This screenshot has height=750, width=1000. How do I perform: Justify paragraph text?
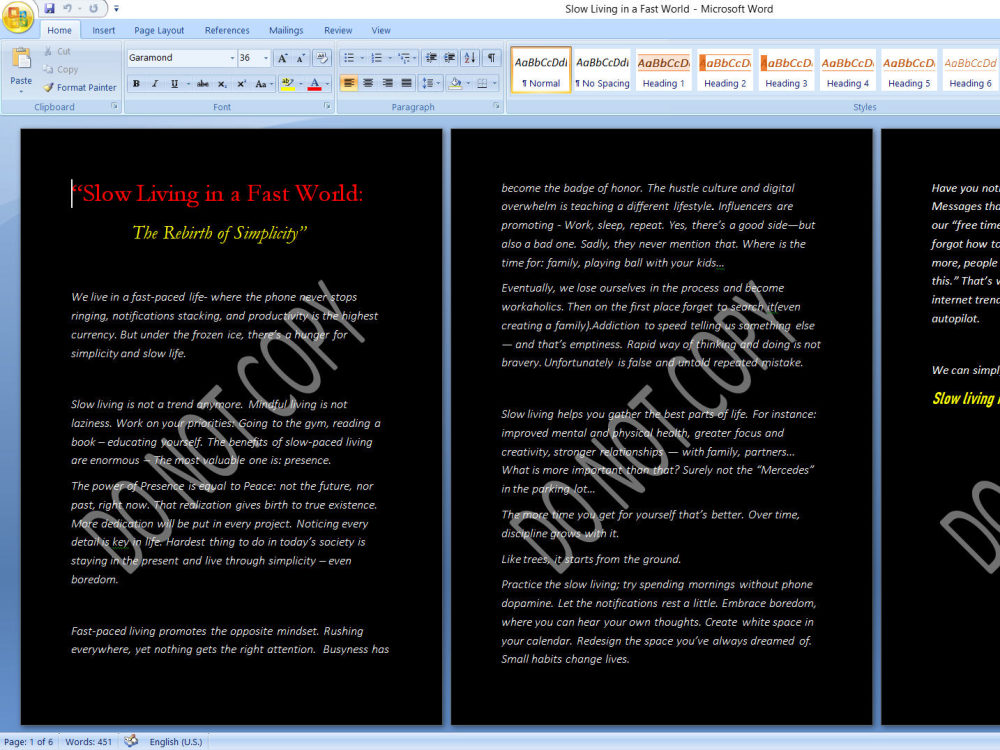coord(406,84)
